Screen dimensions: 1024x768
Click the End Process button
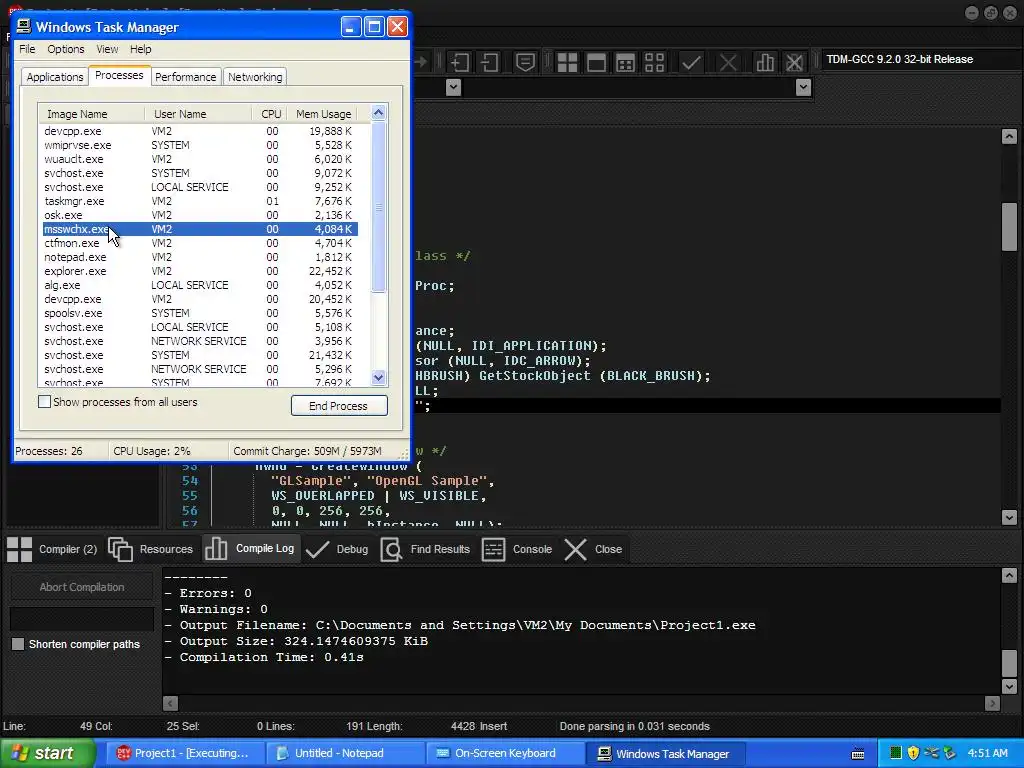pyautogui.click(x=339, y=406)
